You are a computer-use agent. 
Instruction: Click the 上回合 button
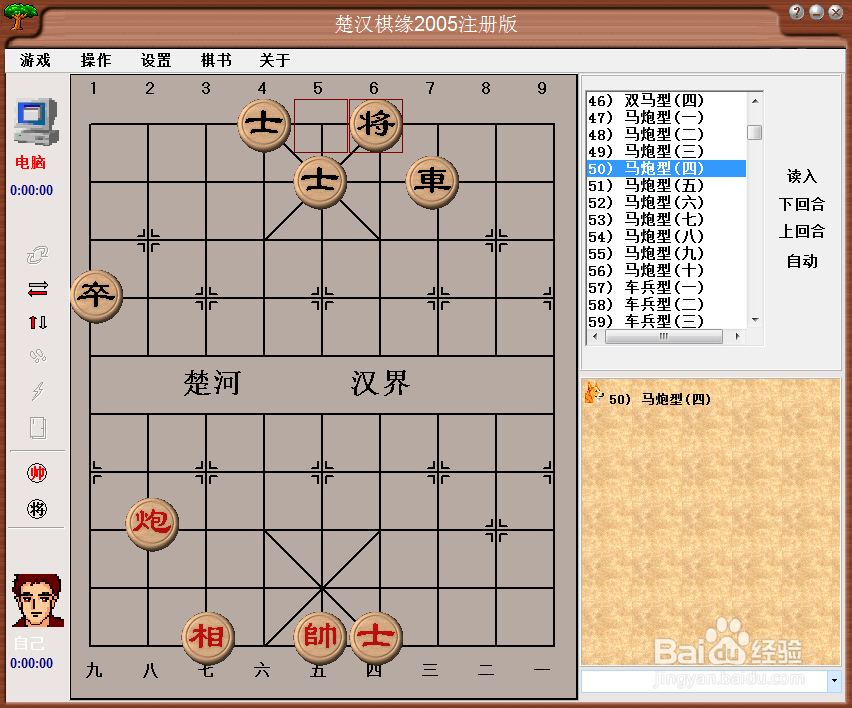click(802, 231)
